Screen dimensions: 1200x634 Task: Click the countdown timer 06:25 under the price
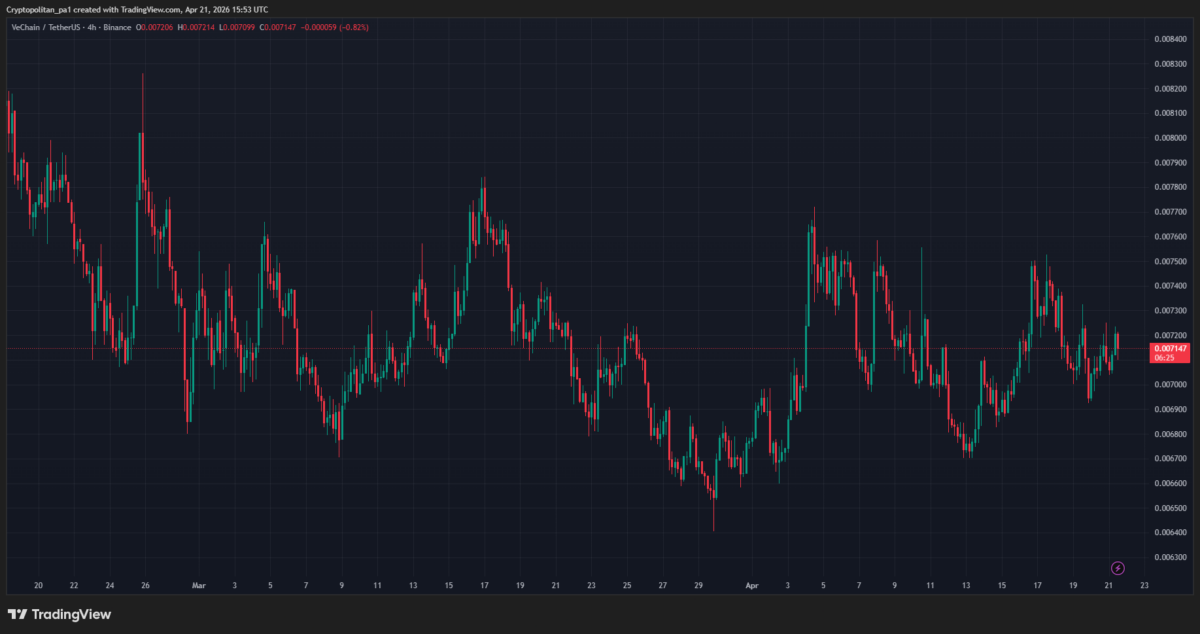pos(1164,357)
